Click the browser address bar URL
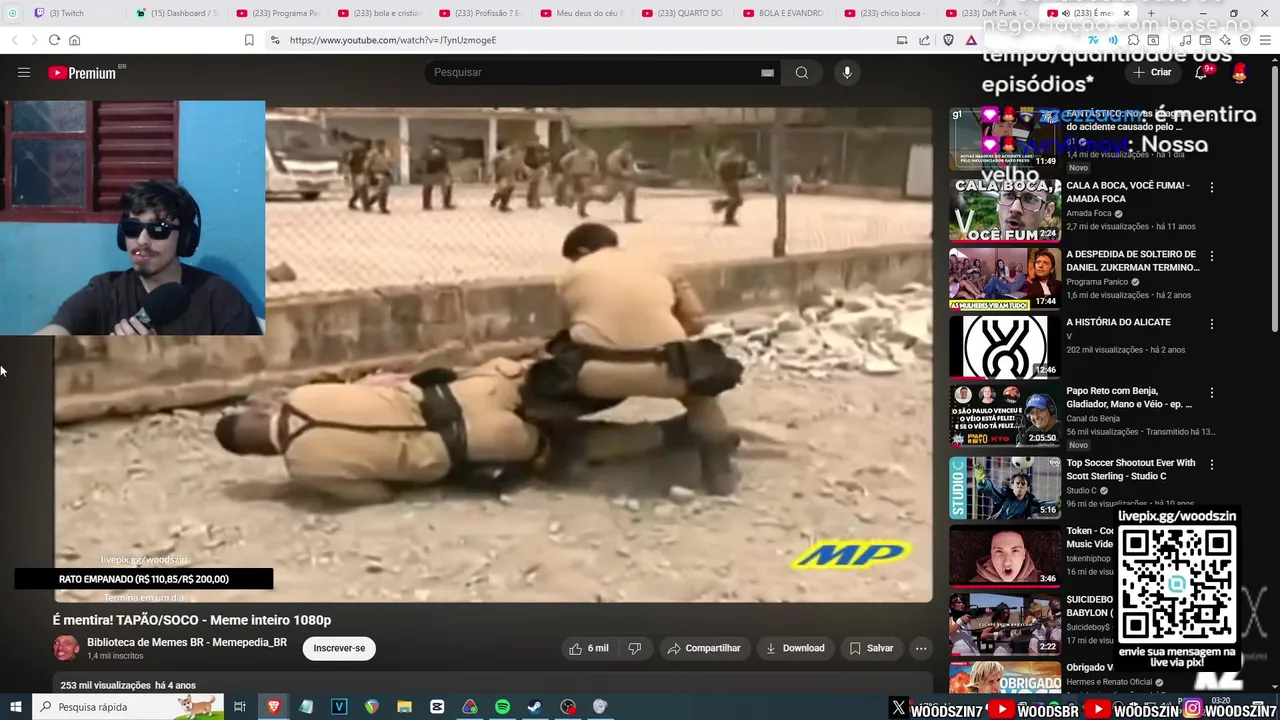Image resolution: width=1280 pixels, height=720 pixels. click(392, 40)
